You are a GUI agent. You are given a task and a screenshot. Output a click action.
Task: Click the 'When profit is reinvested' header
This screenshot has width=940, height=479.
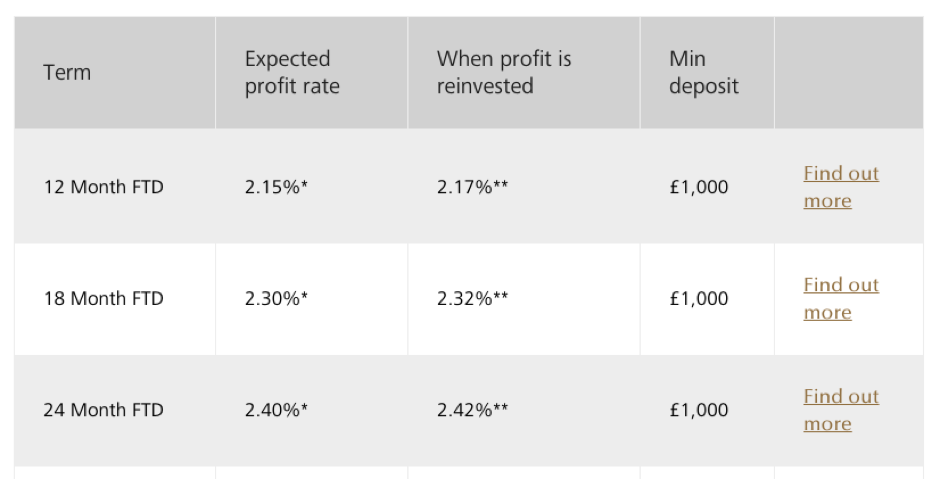pyautogui.click(x=503, y=73)
